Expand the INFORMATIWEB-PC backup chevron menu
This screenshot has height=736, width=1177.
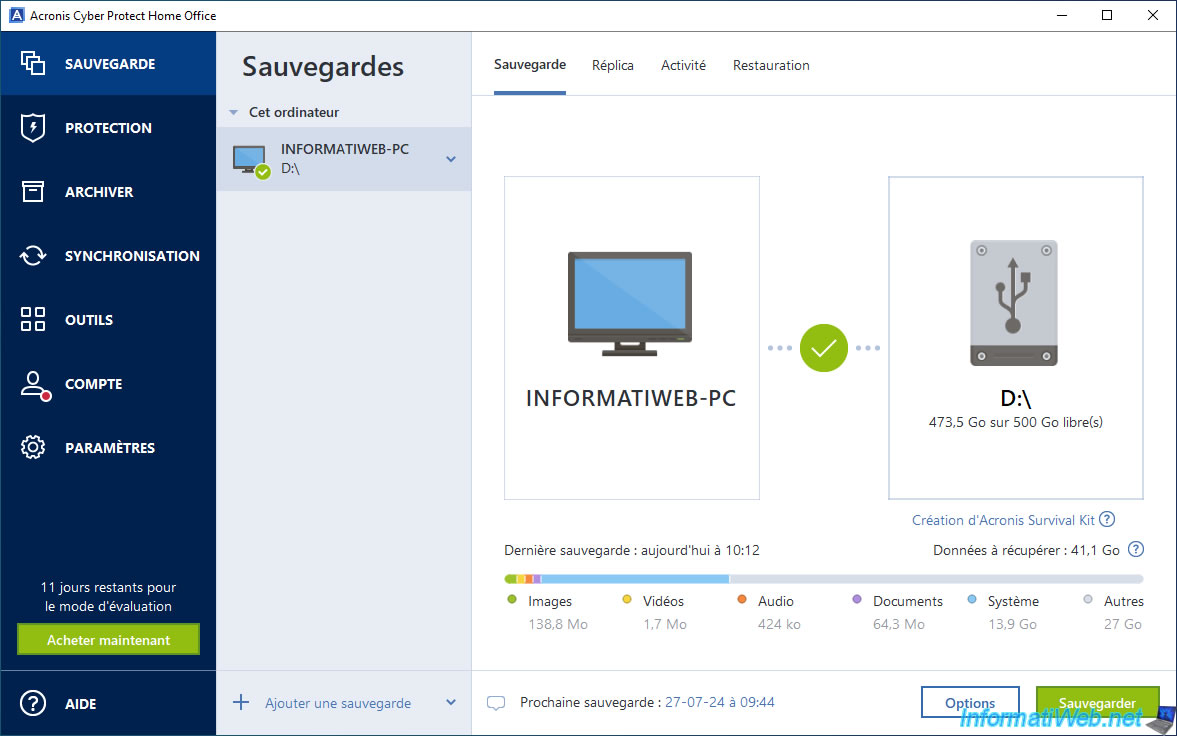pos(451,159)
